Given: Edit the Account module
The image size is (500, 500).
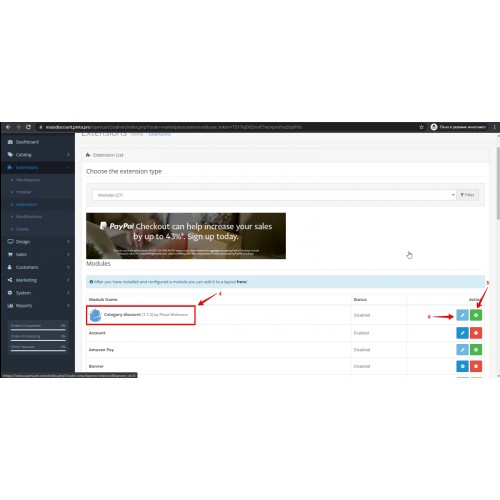Looking at the screenshot, I should pyautogui.click(x=462, y=333).
